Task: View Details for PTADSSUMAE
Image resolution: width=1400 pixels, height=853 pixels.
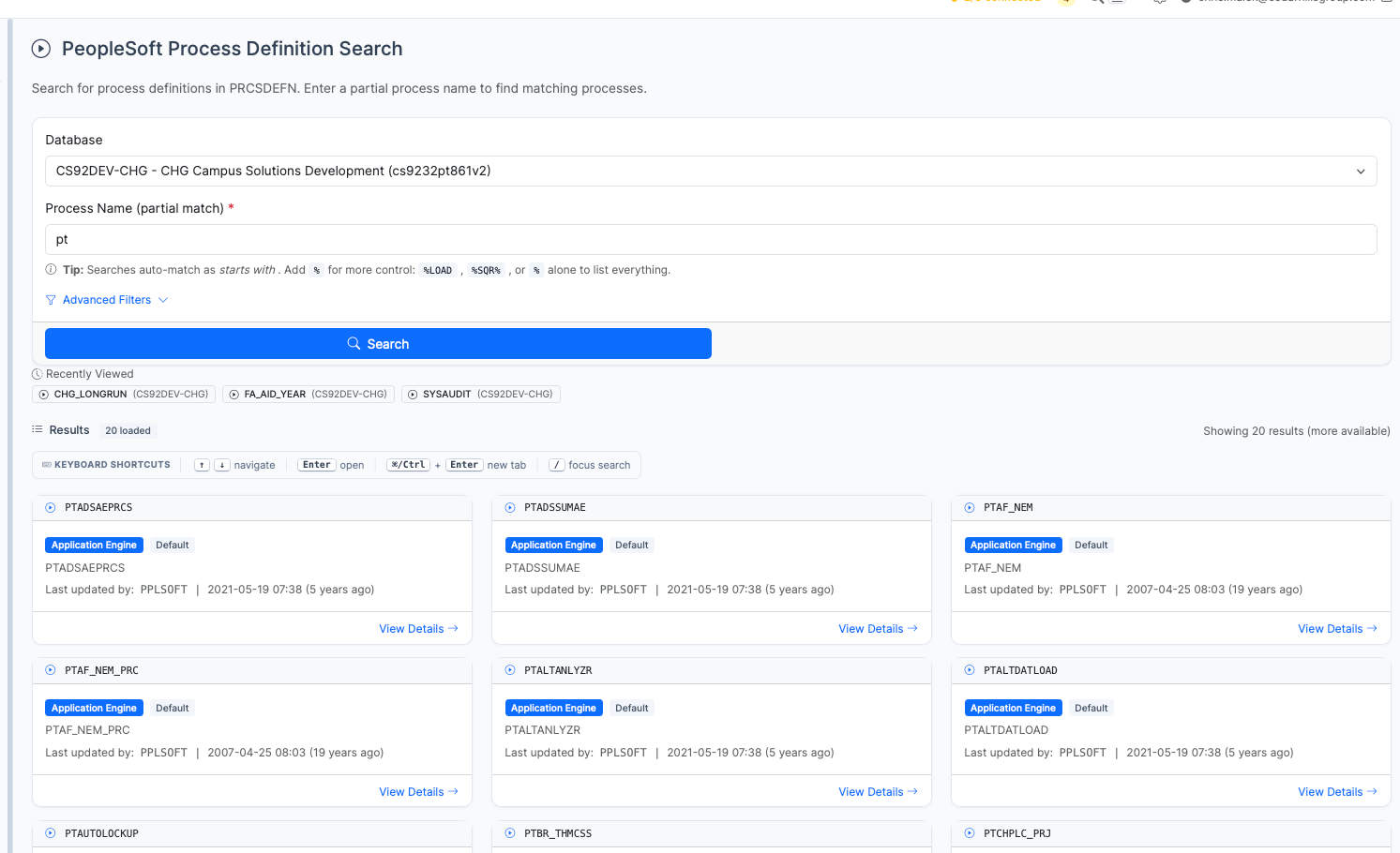Action: 878,629
